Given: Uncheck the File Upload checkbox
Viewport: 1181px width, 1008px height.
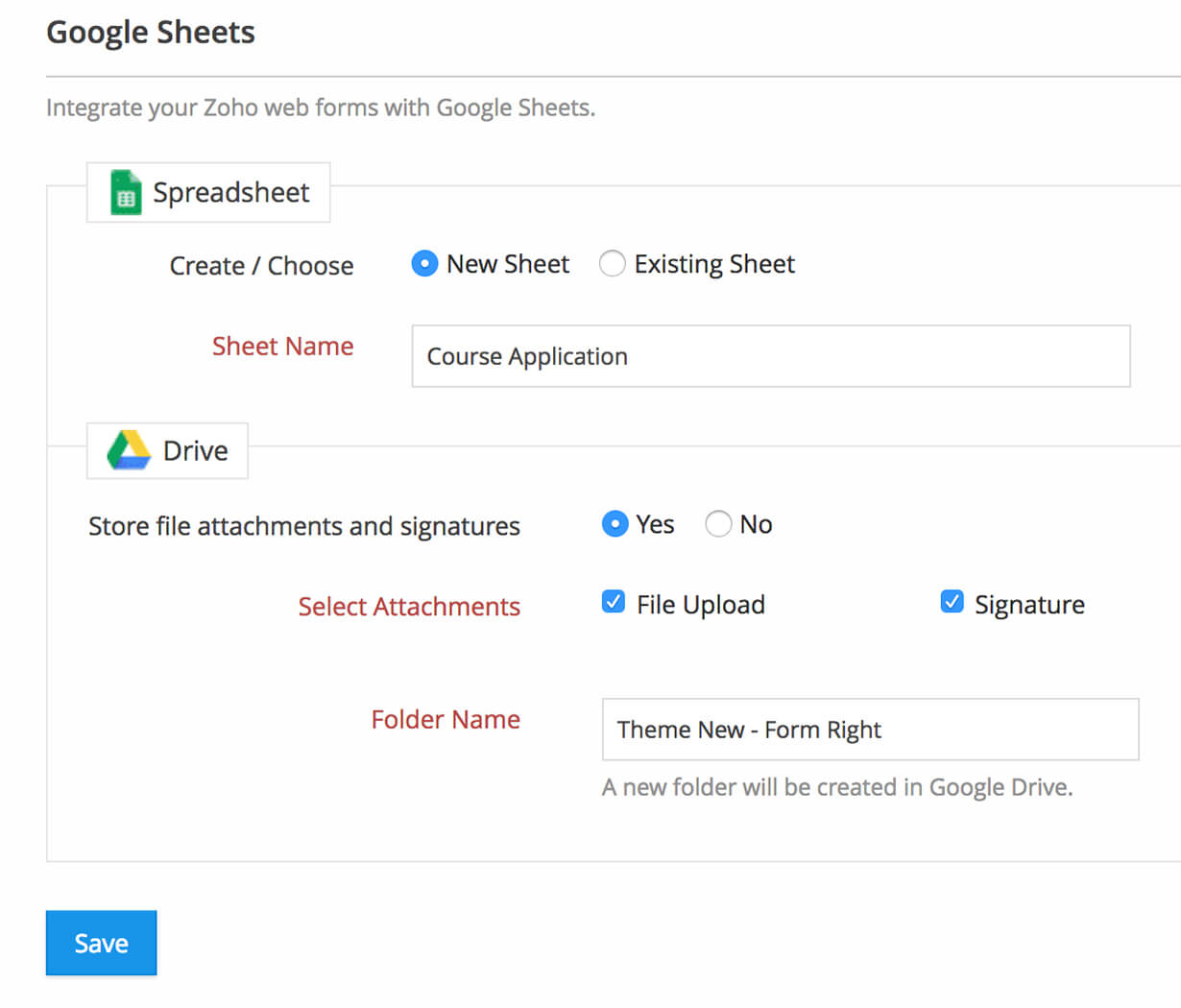Looking at the screenshot, I should (614, 603).
